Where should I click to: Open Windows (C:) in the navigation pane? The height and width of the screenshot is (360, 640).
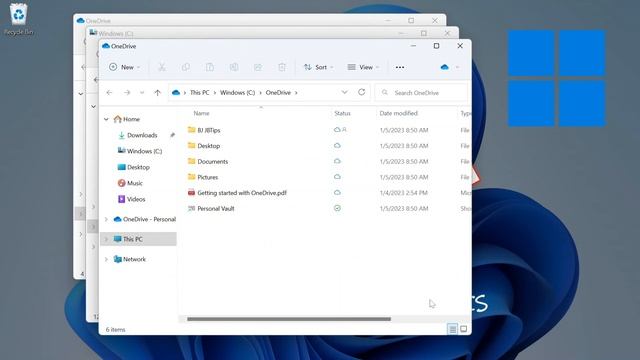144,151
